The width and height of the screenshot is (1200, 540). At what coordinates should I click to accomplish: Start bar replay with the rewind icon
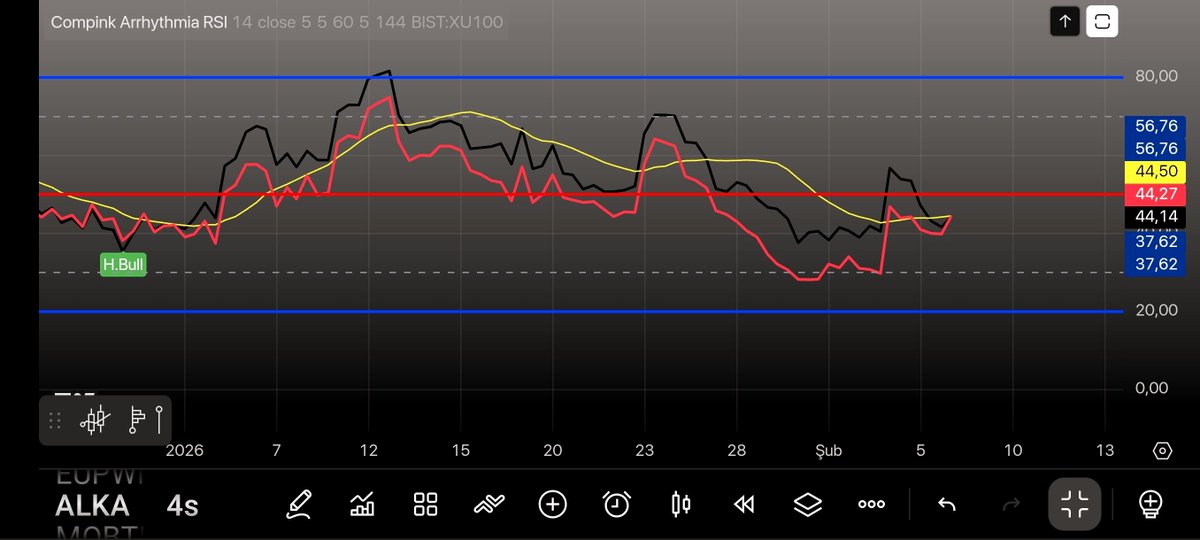tap(744, 504)
